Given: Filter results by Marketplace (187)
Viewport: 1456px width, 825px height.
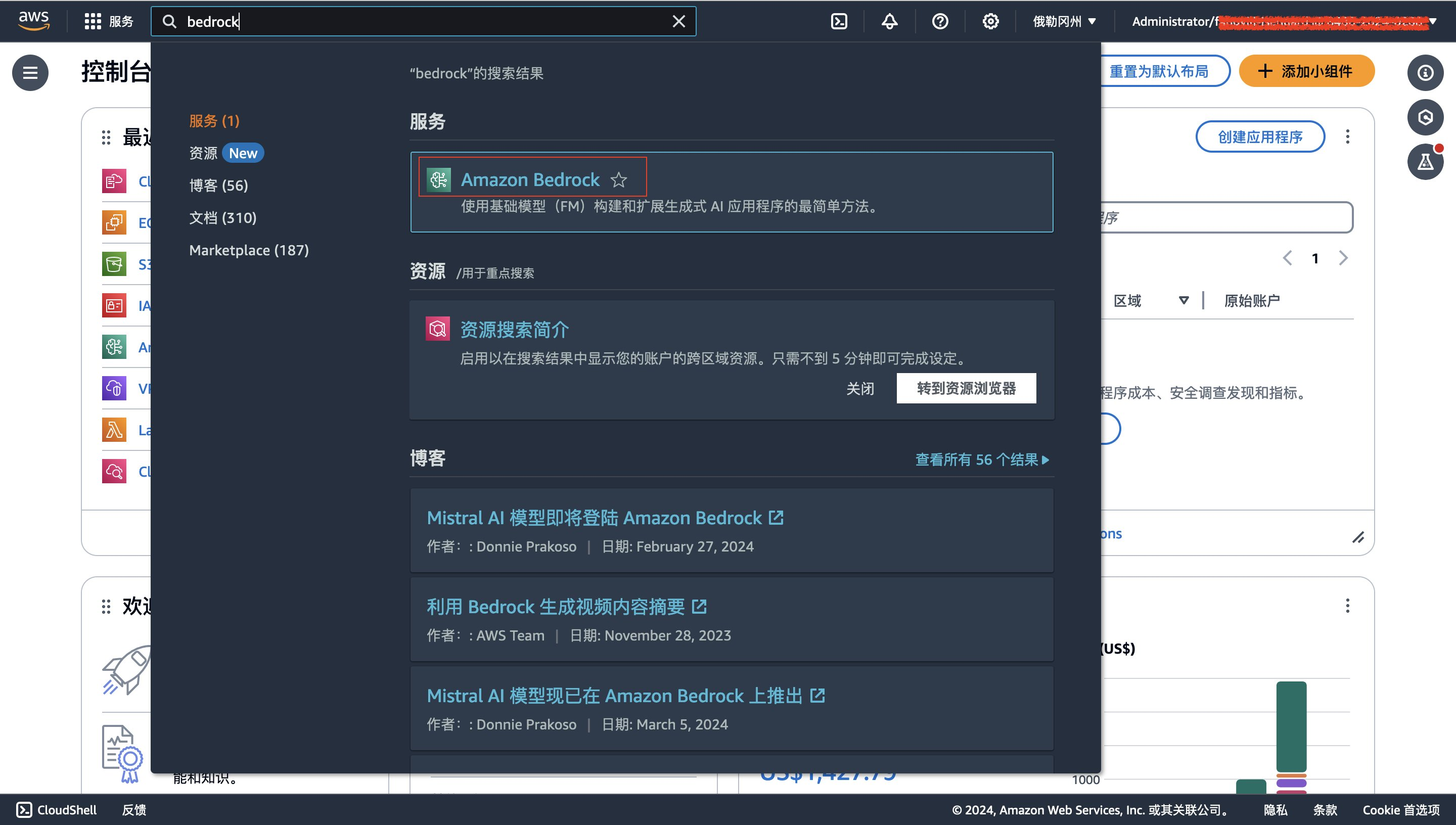Looking at the screenshot, I should [x=249, y=250].
